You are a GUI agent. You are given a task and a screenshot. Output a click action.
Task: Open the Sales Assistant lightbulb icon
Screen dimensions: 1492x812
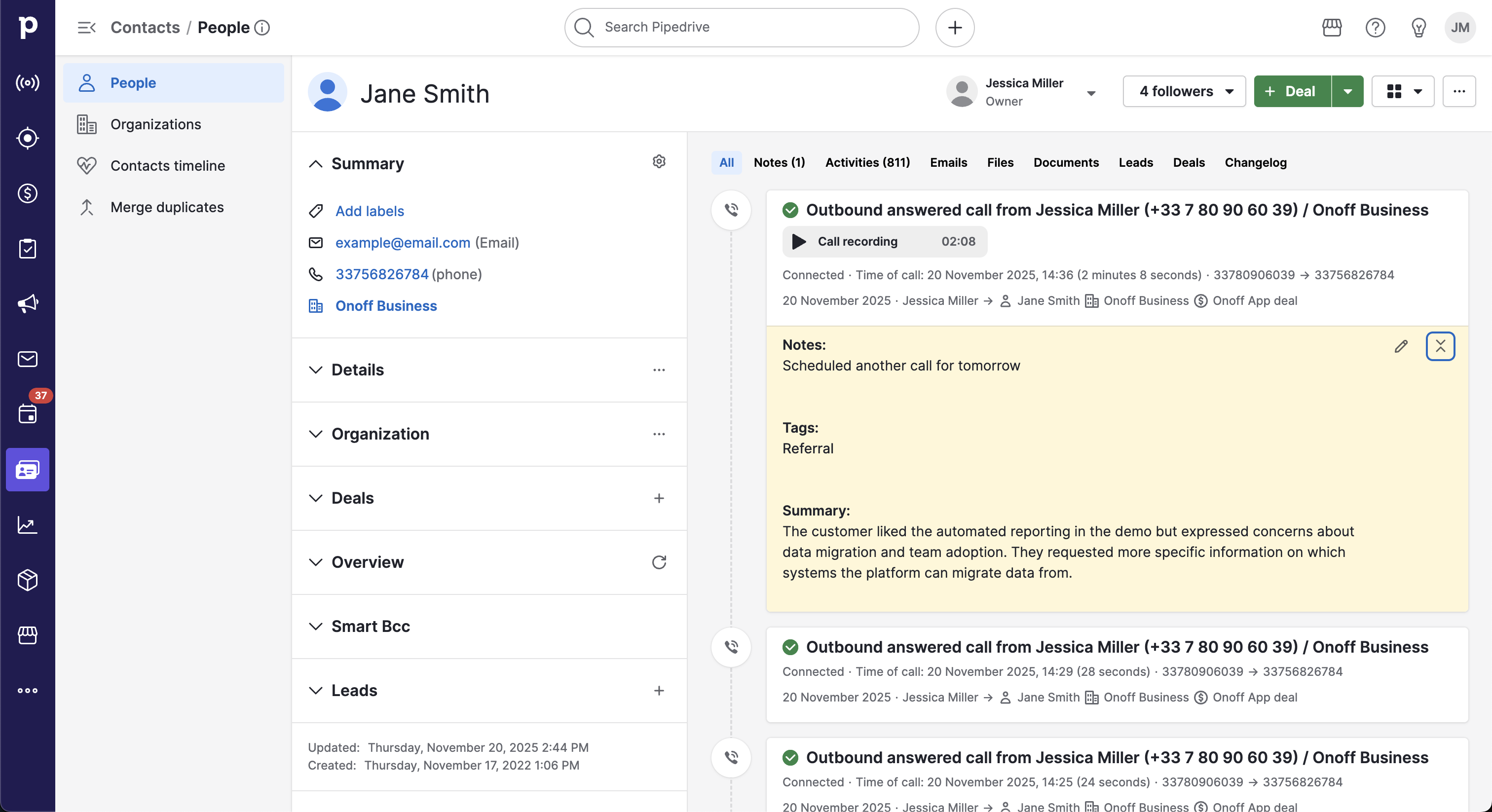(1418, 27)
